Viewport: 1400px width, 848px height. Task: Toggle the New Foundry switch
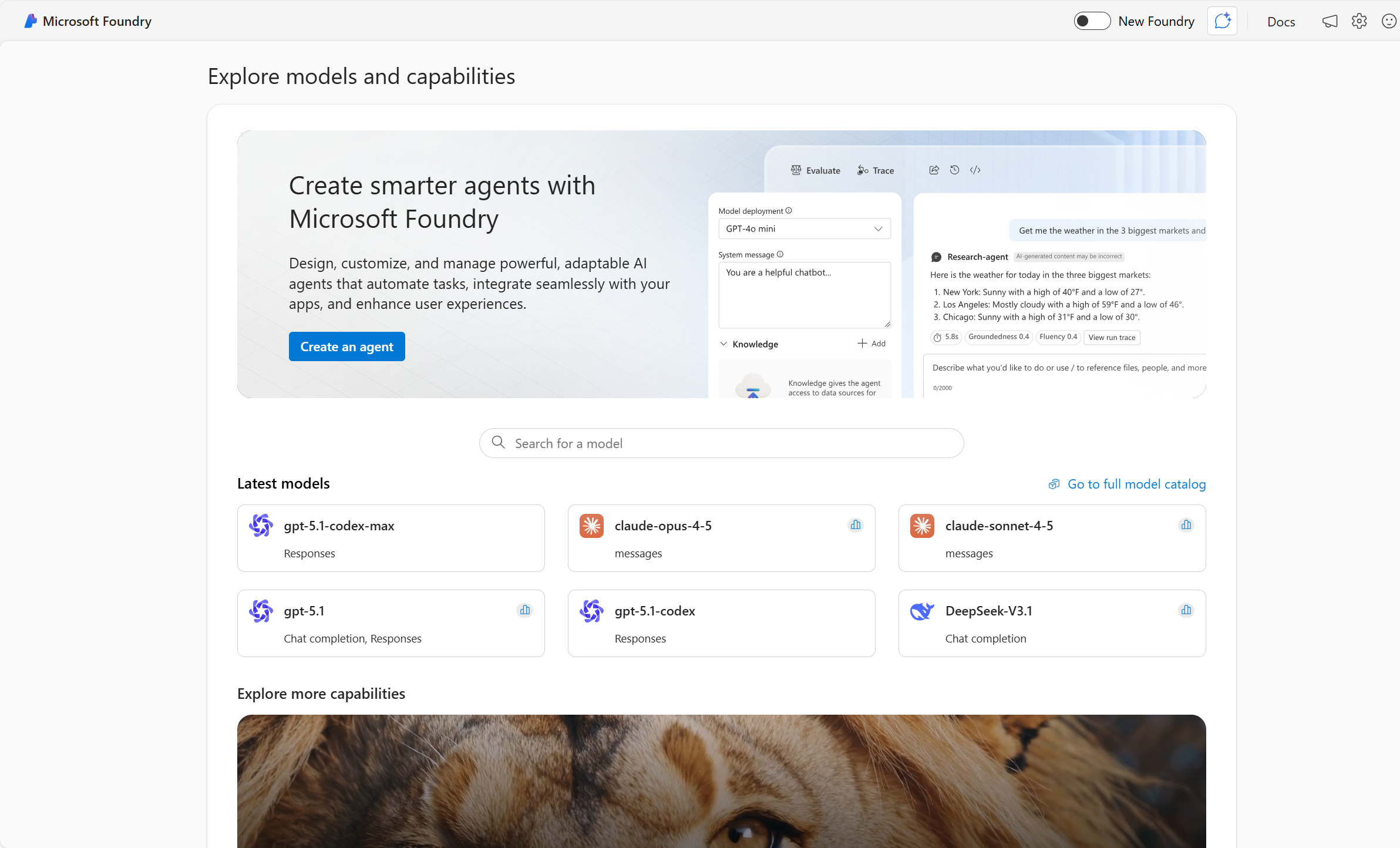tap(1092, 21)
